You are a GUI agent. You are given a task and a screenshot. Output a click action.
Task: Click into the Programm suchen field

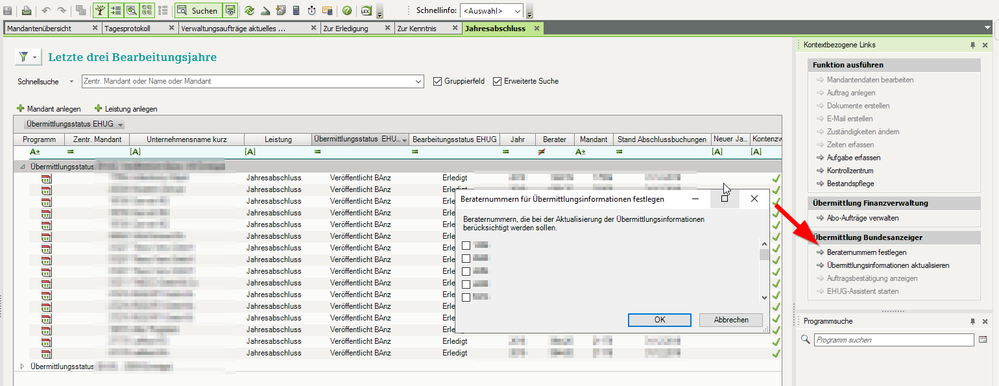(x=894, y=340)
